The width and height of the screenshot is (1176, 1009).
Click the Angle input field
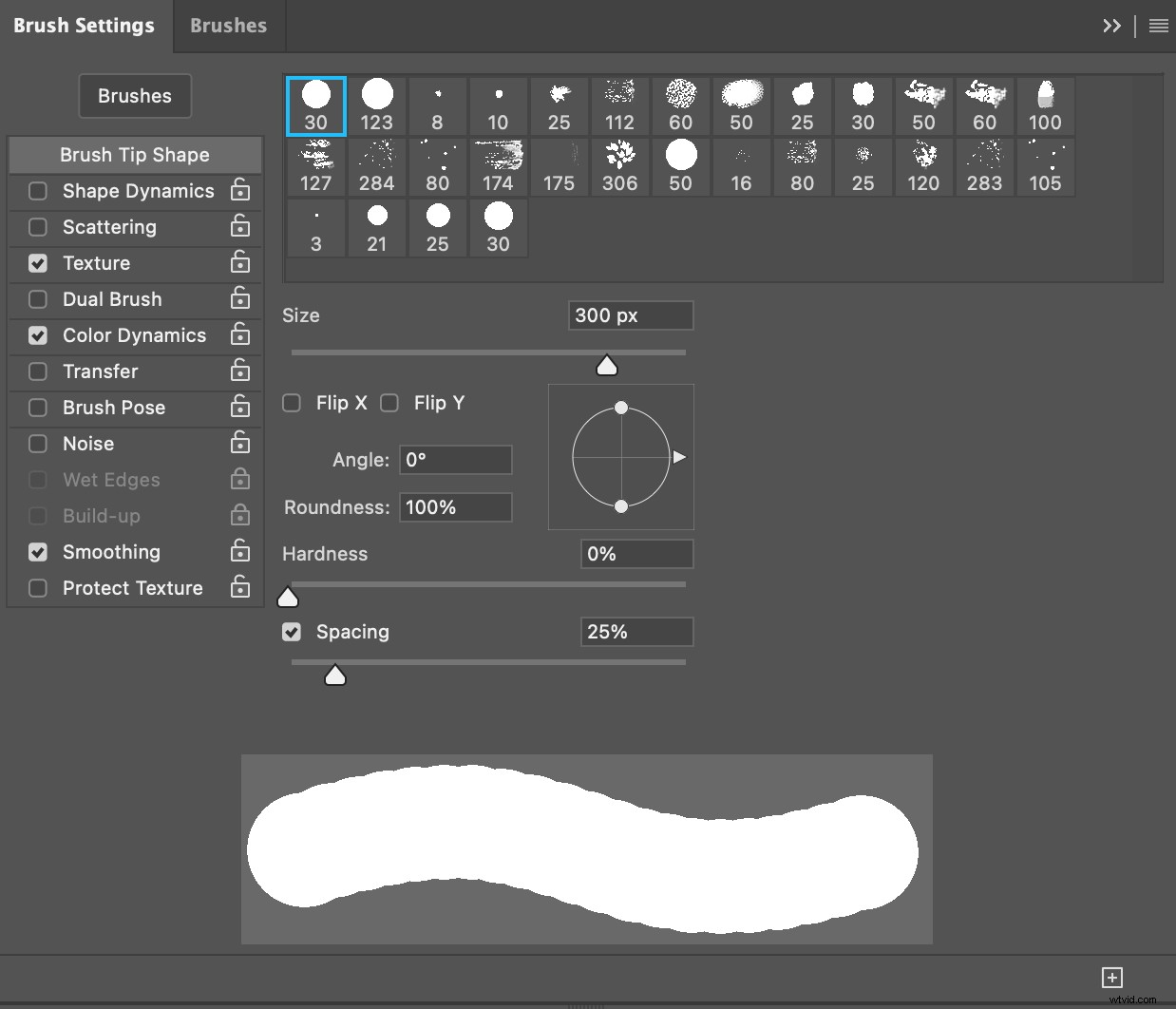pos(455,460)
